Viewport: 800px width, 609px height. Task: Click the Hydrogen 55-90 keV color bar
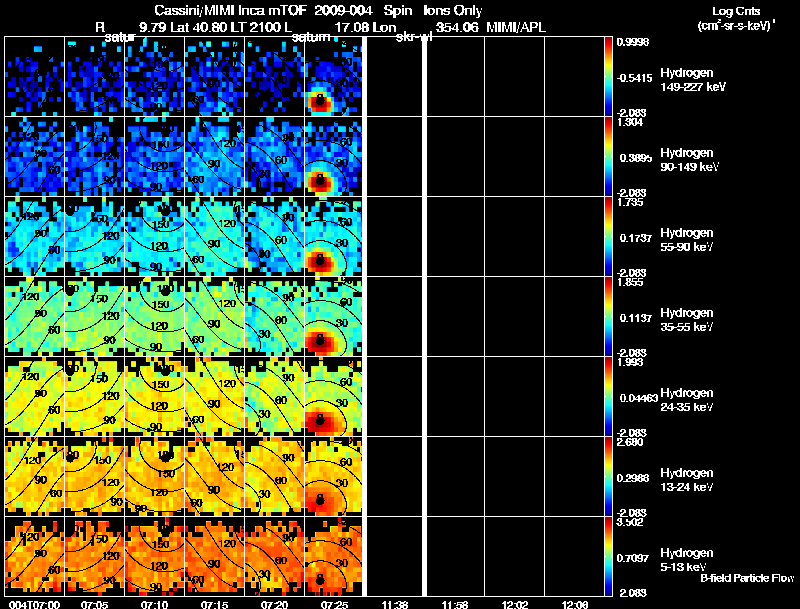coord(608,237)
